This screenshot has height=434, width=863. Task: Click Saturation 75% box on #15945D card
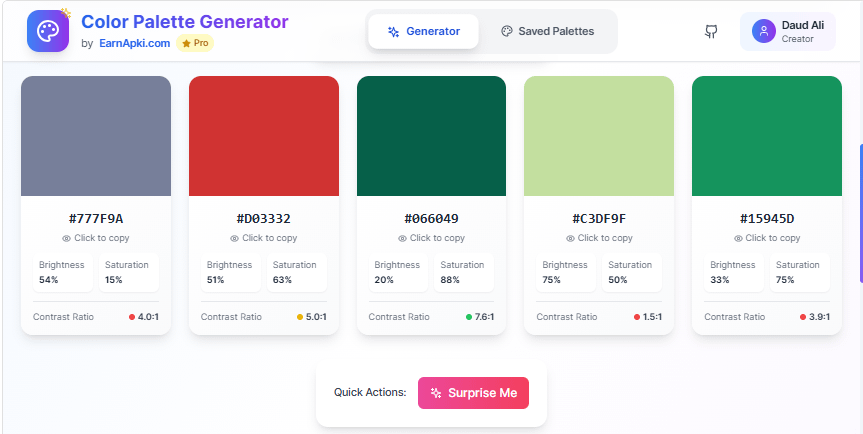click(800, 272)
